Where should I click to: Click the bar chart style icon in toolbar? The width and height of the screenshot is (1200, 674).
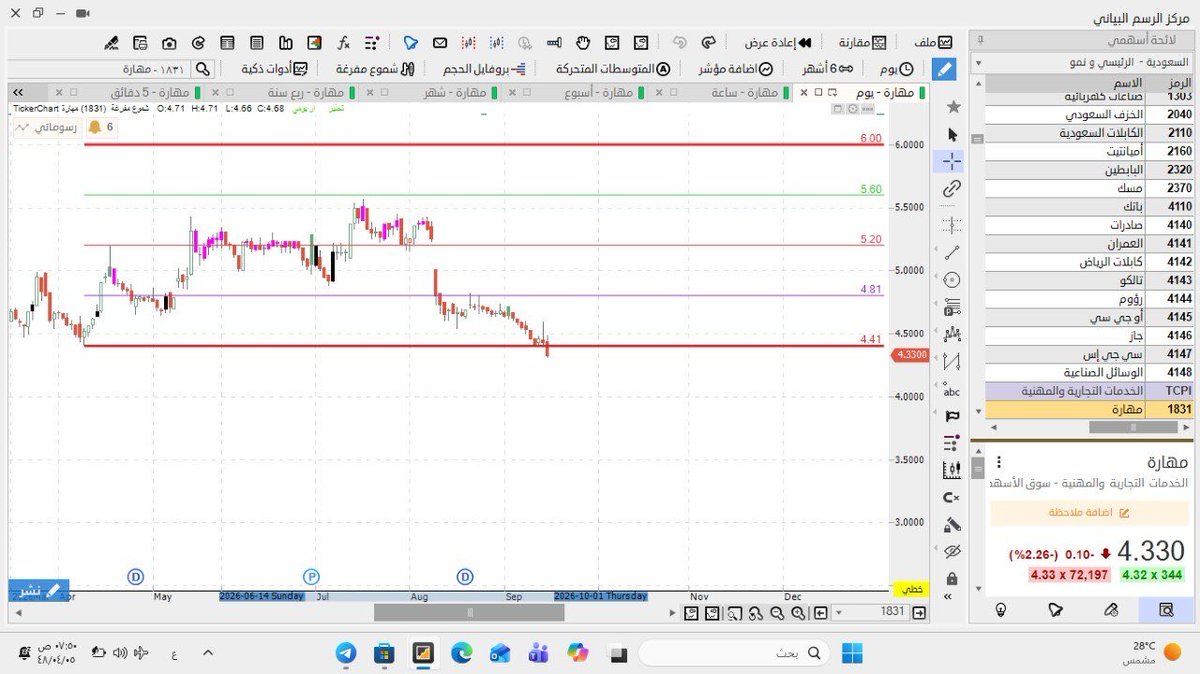click(x=285, y=43)
